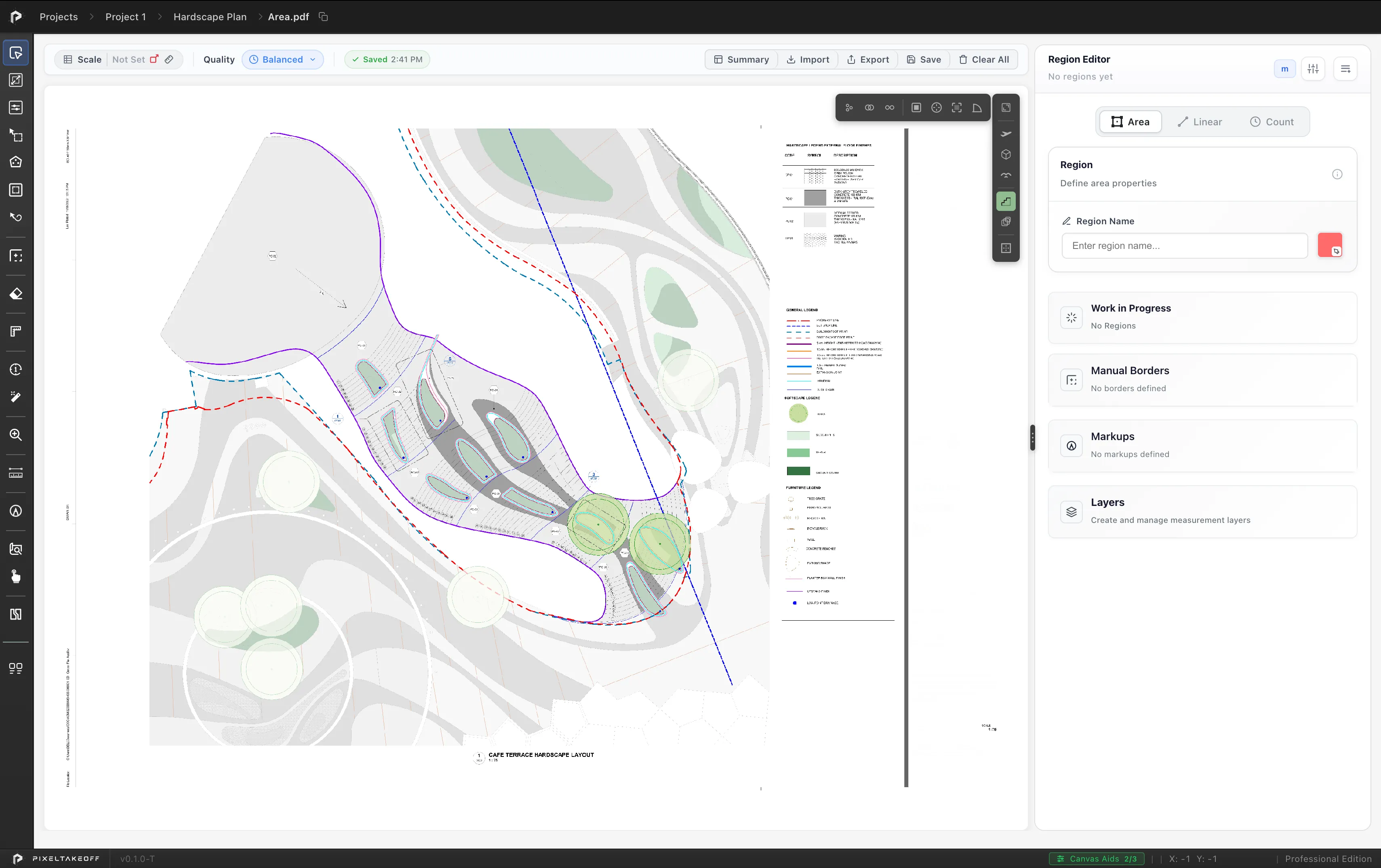Expand the Manual Borders section

pos(1203,380)
